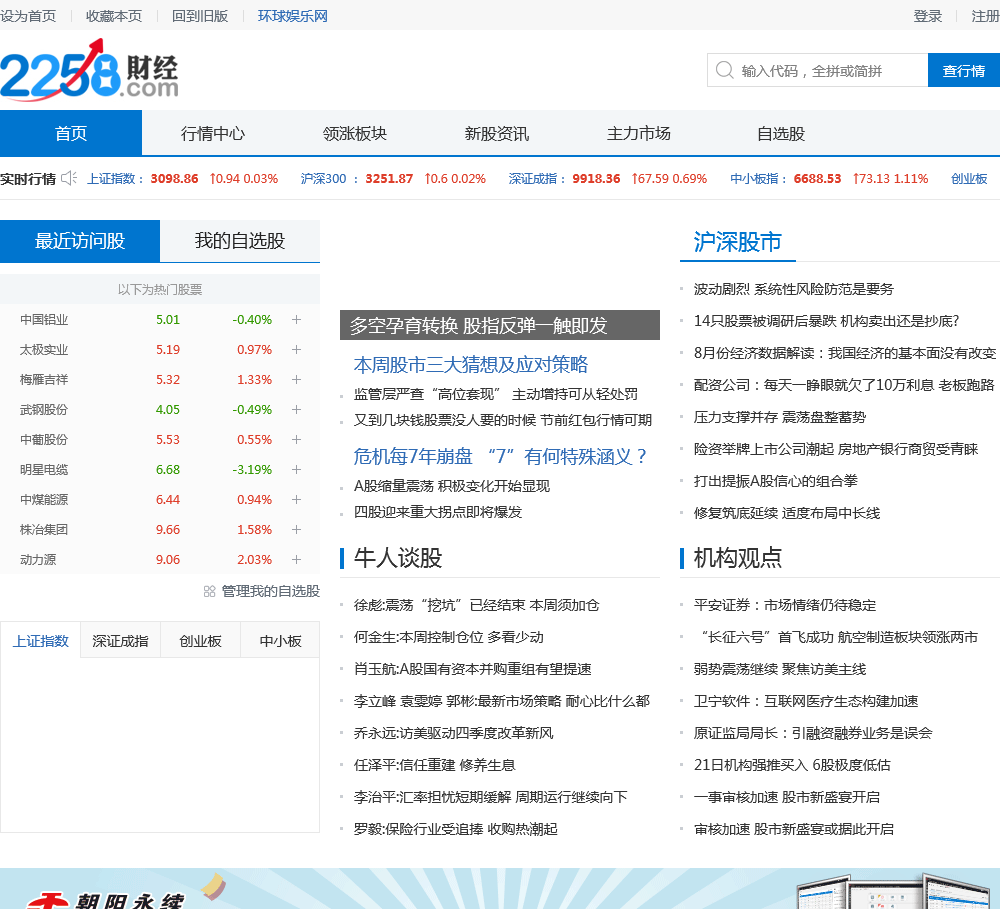The height and width of the screenshot is (909, 1000).
Task: Open the 环球娱乐网 link
Action: pyautogui.click(x=293, y=16)
